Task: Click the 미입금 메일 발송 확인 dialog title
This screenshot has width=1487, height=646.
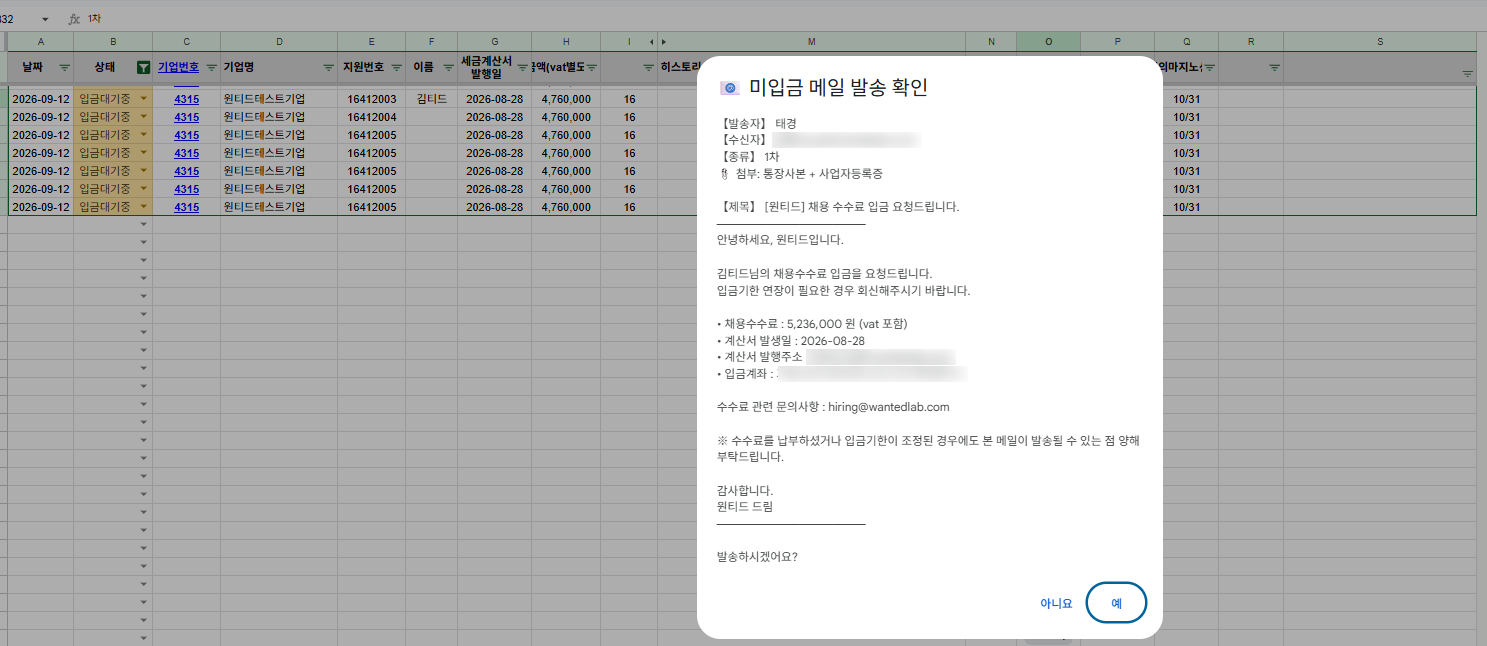Action: (x=838, y=88)
